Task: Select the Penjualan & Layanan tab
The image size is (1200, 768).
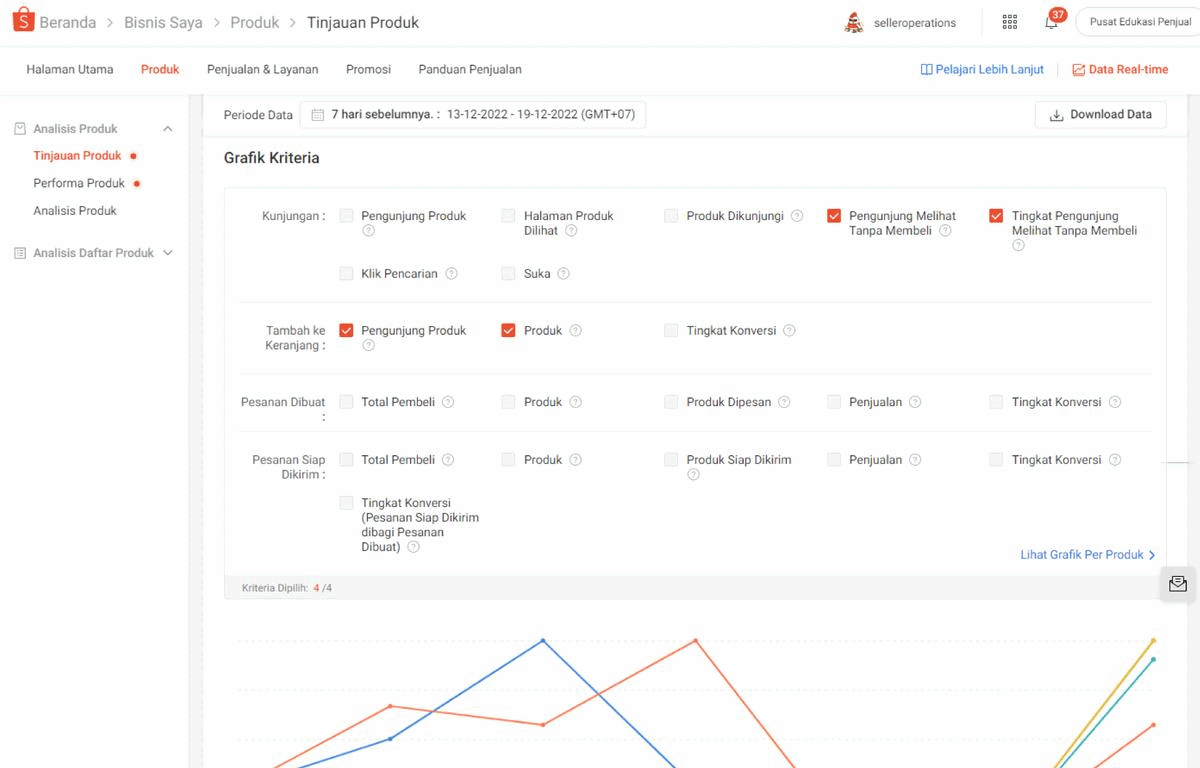Action: coord(261,70)
